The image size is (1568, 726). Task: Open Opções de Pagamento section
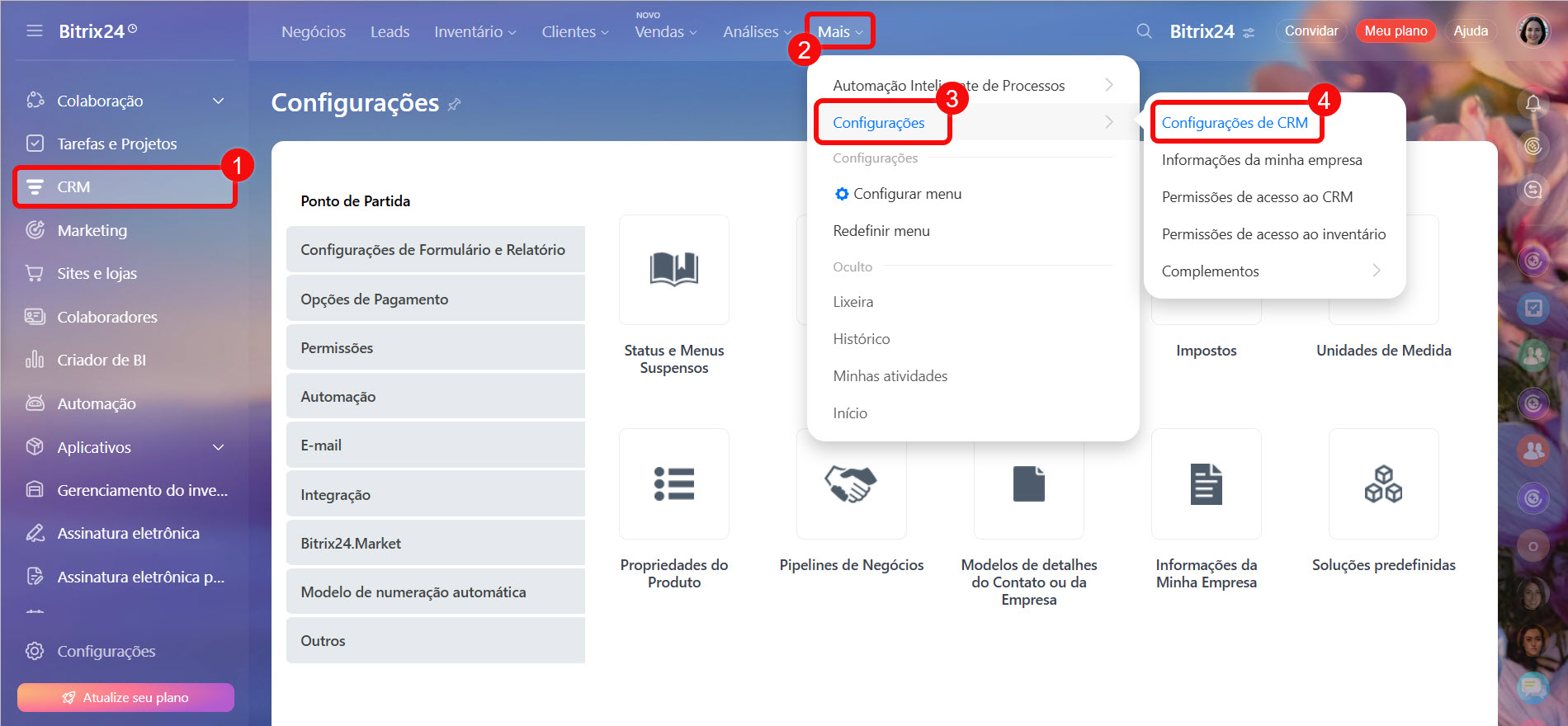436,299
